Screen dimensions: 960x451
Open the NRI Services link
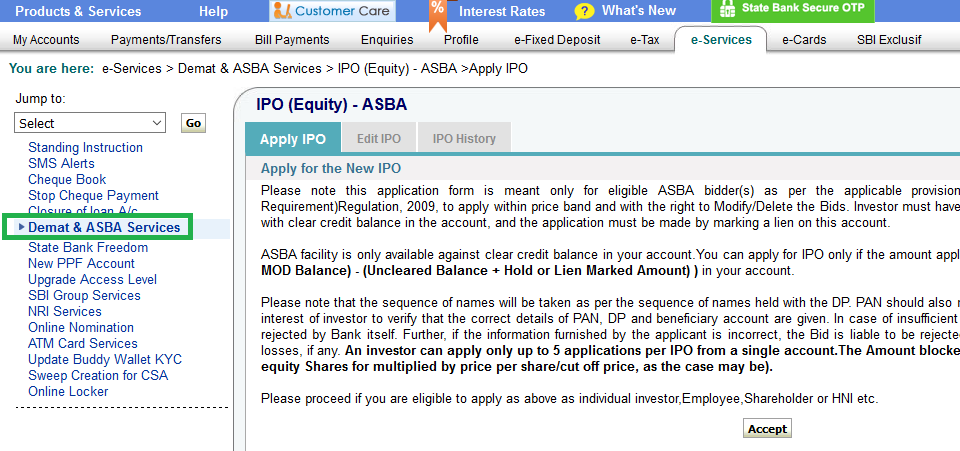point(65,311)
